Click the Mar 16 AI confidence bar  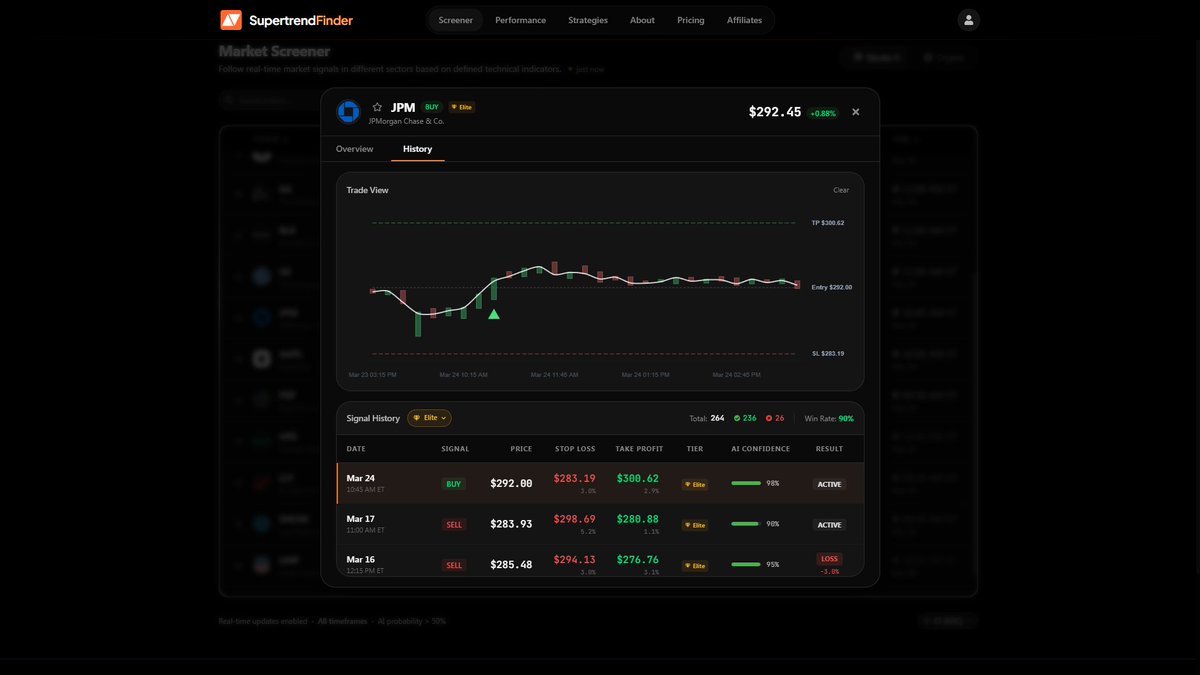tap(746, 565)
